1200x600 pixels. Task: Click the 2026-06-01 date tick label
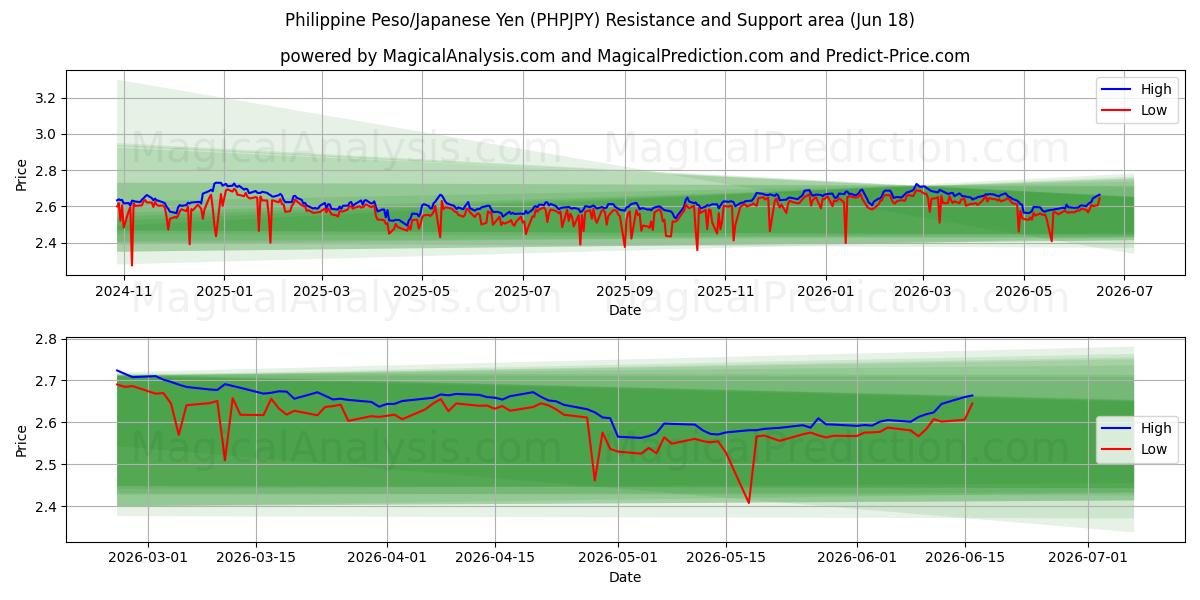[858, 558]
